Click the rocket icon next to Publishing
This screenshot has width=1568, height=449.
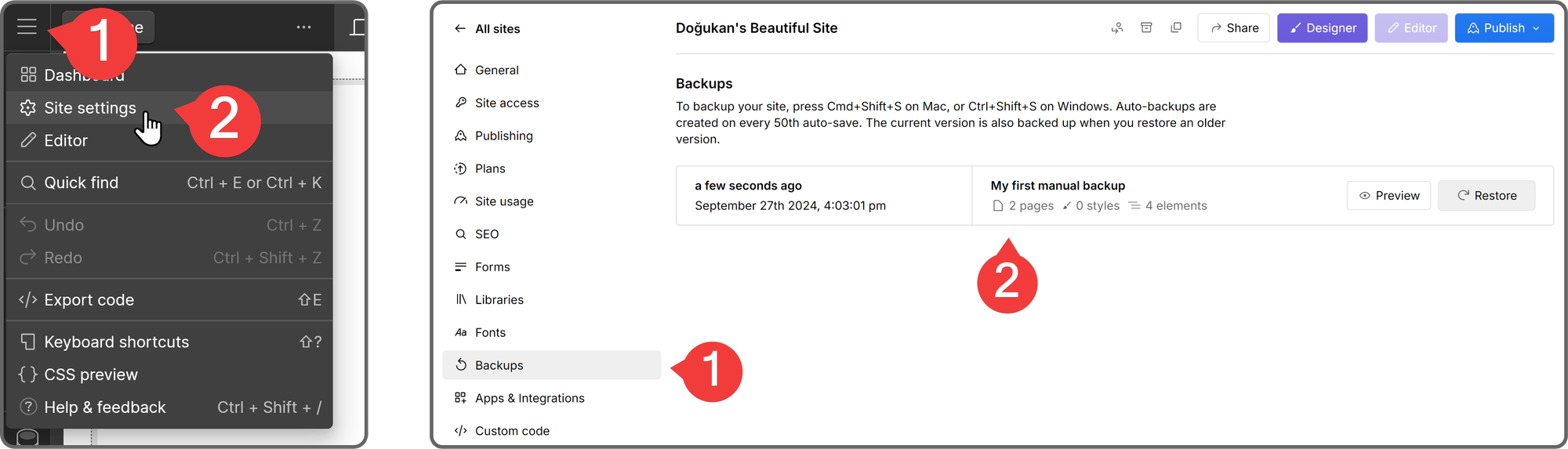point(461,136)
